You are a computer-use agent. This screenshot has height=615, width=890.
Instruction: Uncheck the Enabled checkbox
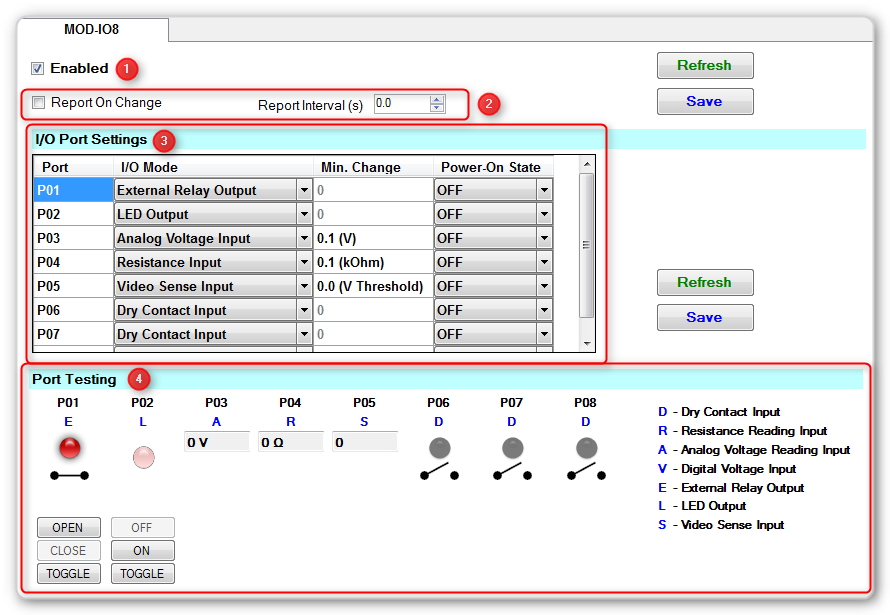(38, 69)
